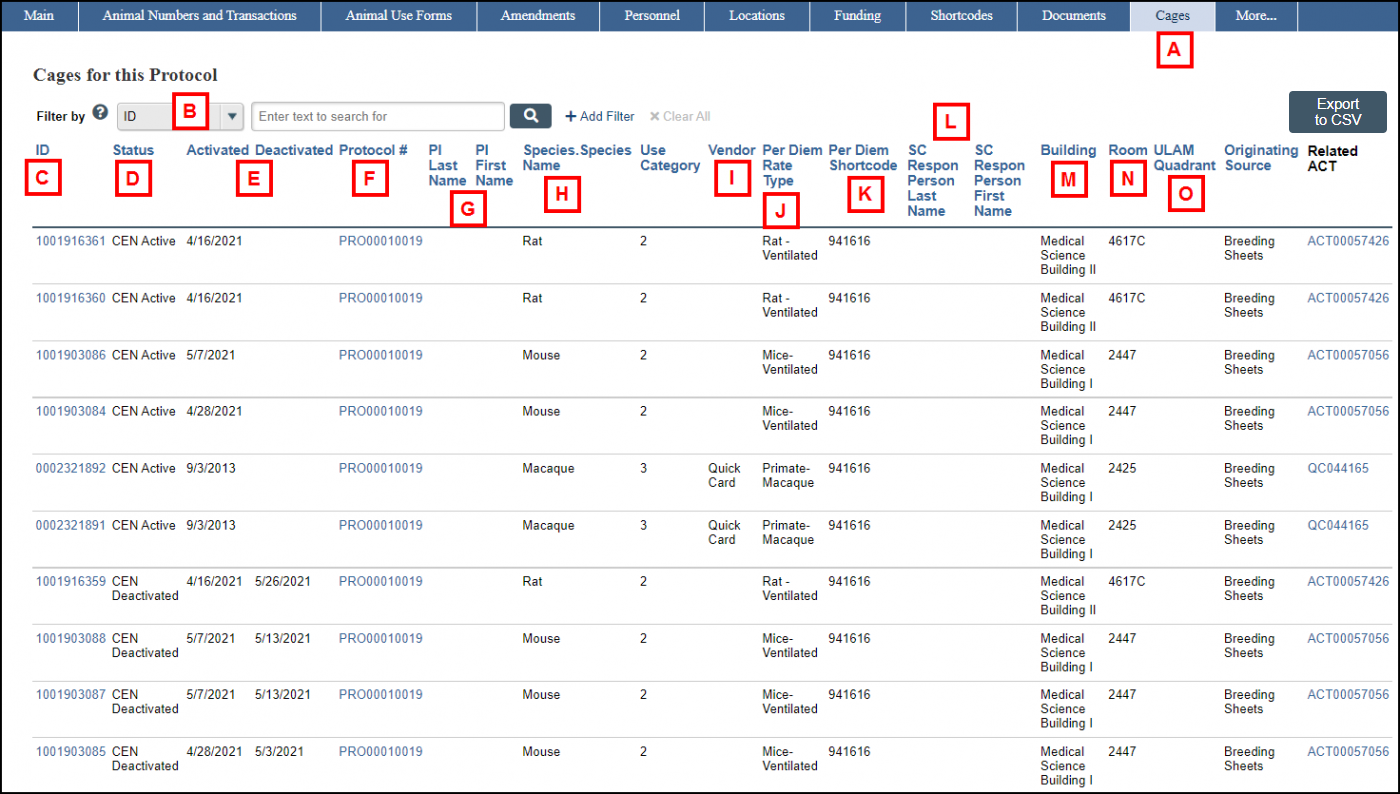Select the Personnel tab
This screenshot has height=794, width=1400.
[652, 16]
